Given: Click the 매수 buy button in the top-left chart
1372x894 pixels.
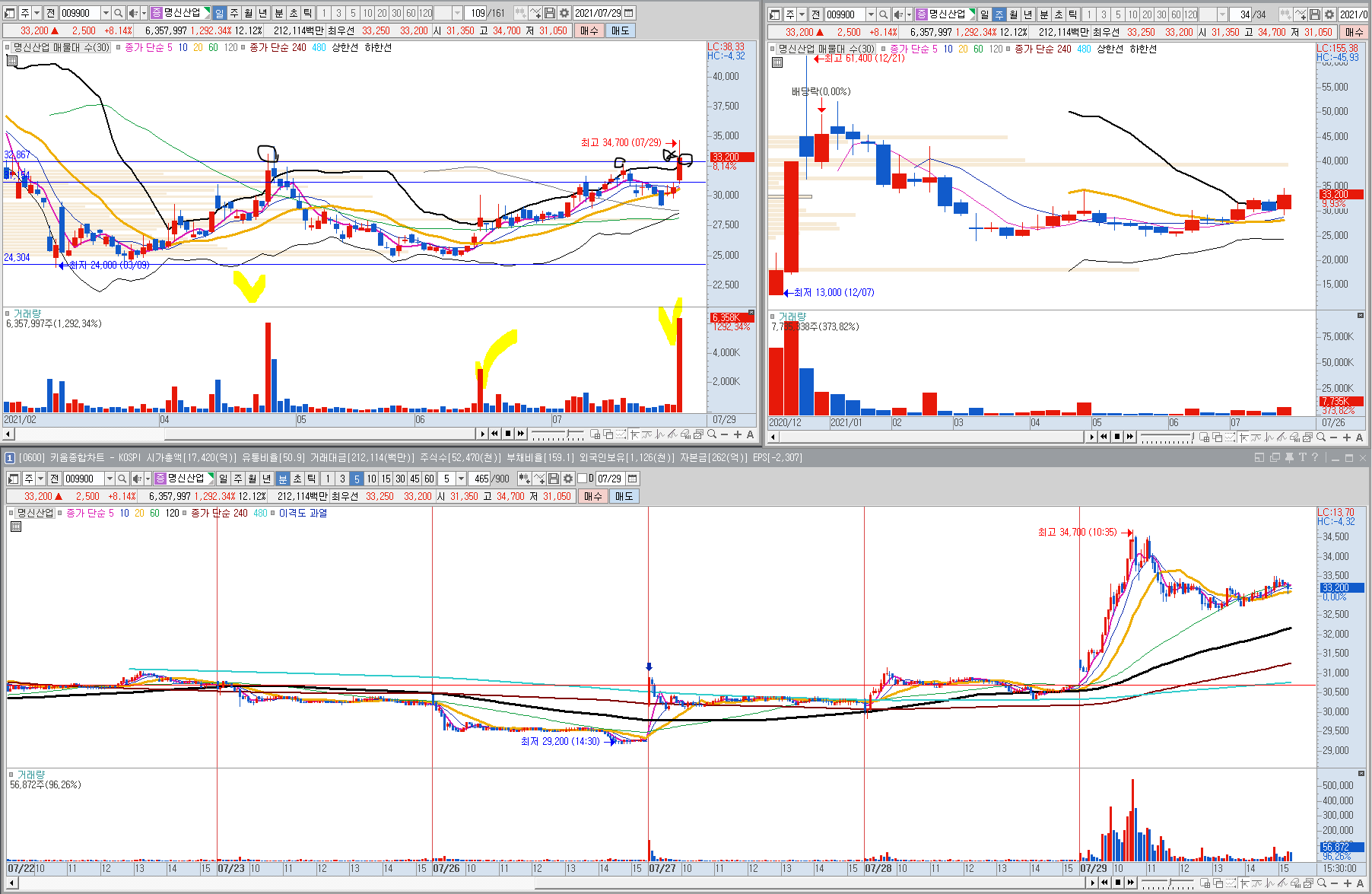Looking at the screenshot, I should click(589, 30).
